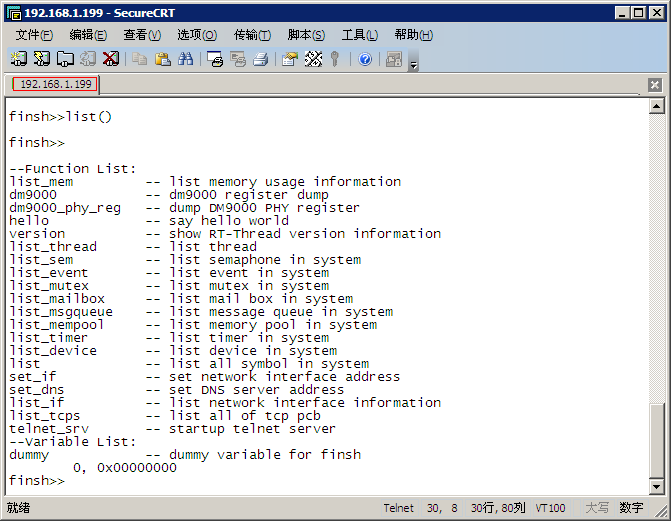
Task: Open Session Options from the toolbar icon
Action: 290,59
